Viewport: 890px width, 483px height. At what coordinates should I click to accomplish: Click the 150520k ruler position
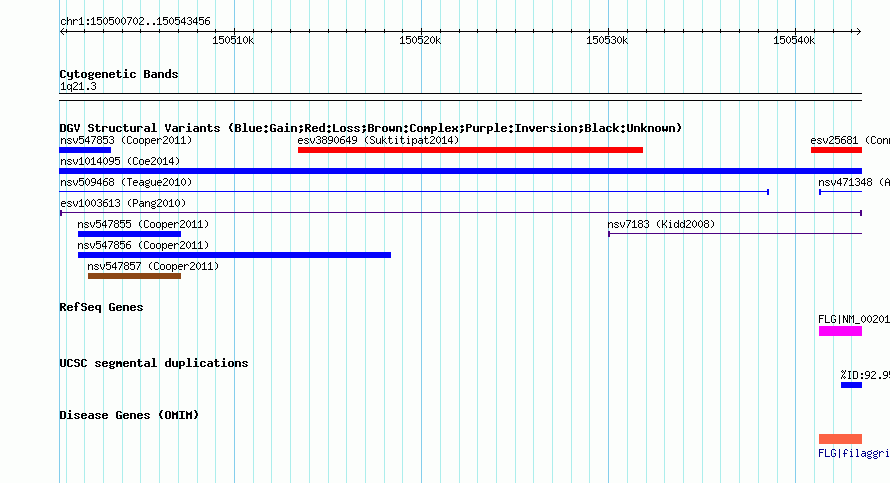tap(420, 40)
